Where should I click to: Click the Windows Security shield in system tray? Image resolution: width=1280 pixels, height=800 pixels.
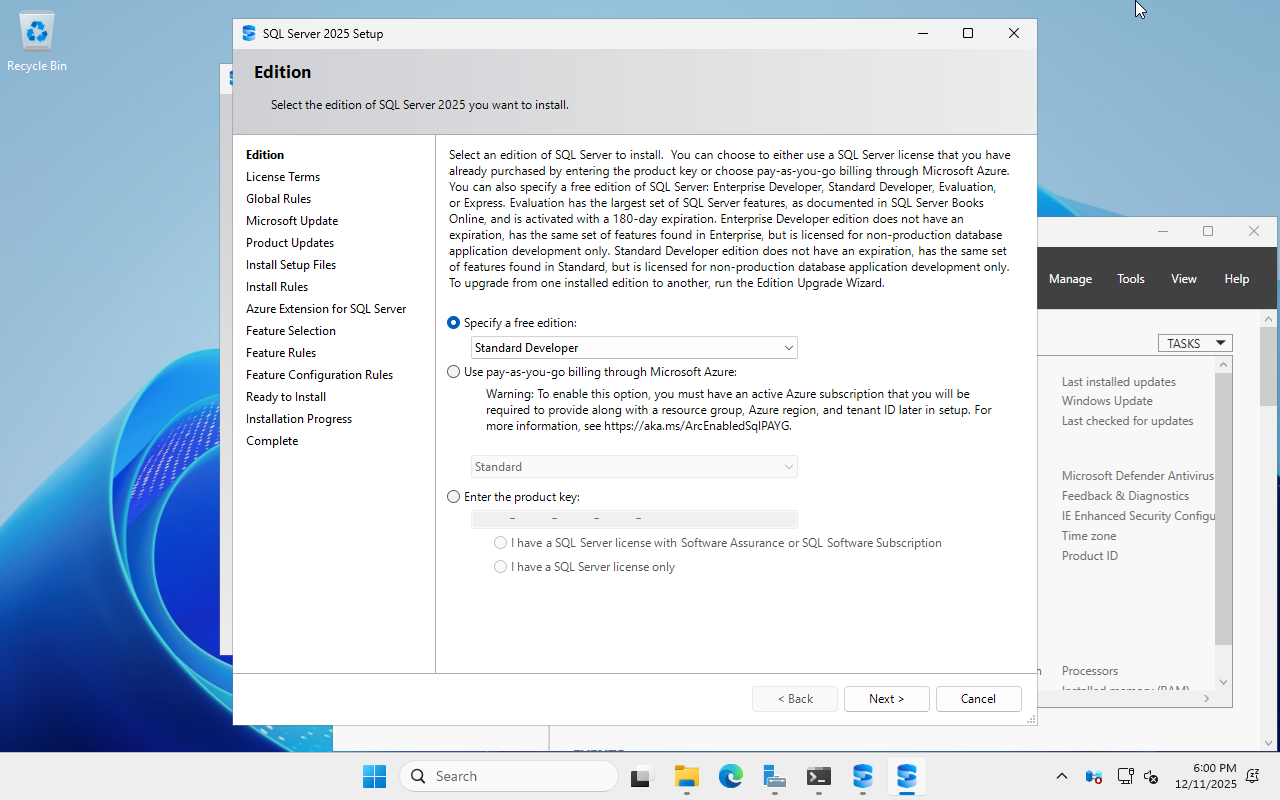pos(1093,776)
